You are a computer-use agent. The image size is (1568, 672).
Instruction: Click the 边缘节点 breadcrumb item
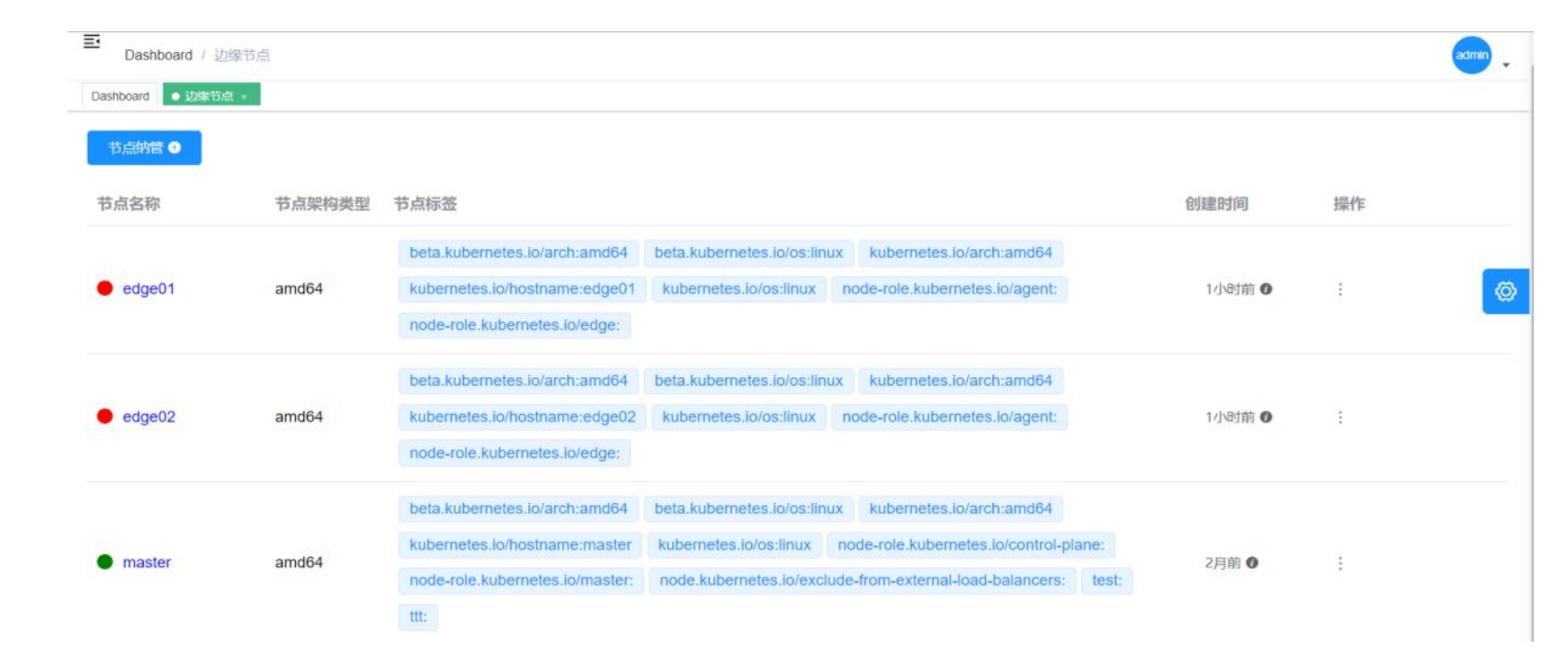click(241, 55)
